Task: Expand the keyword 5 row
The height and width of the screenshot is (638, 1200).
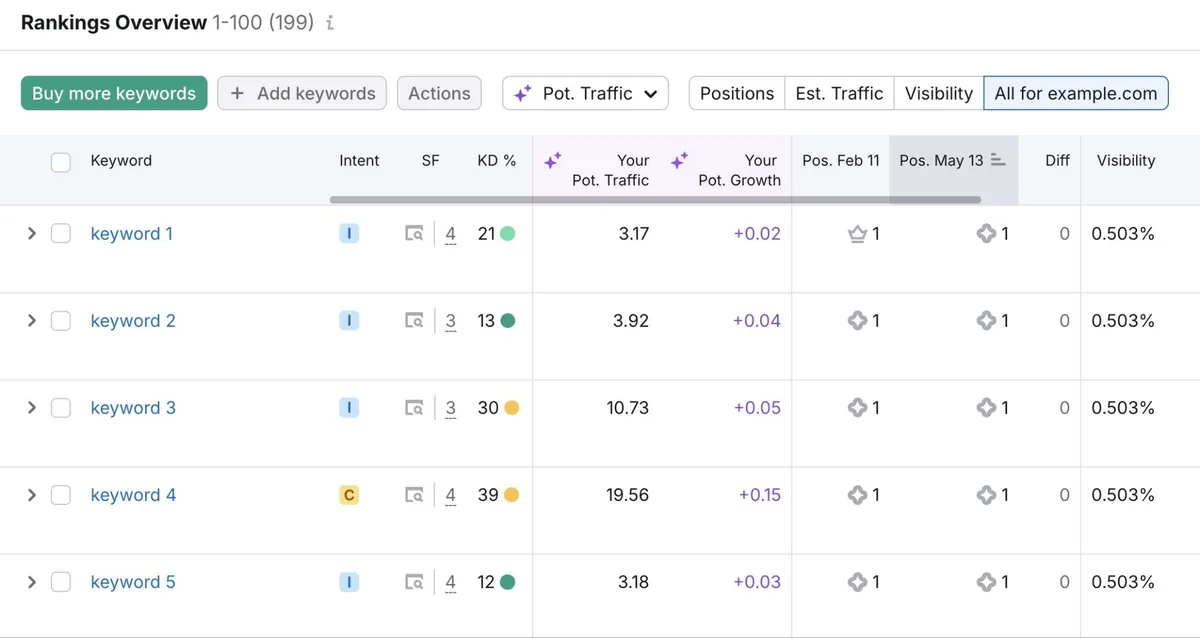Action: [31, 582]
